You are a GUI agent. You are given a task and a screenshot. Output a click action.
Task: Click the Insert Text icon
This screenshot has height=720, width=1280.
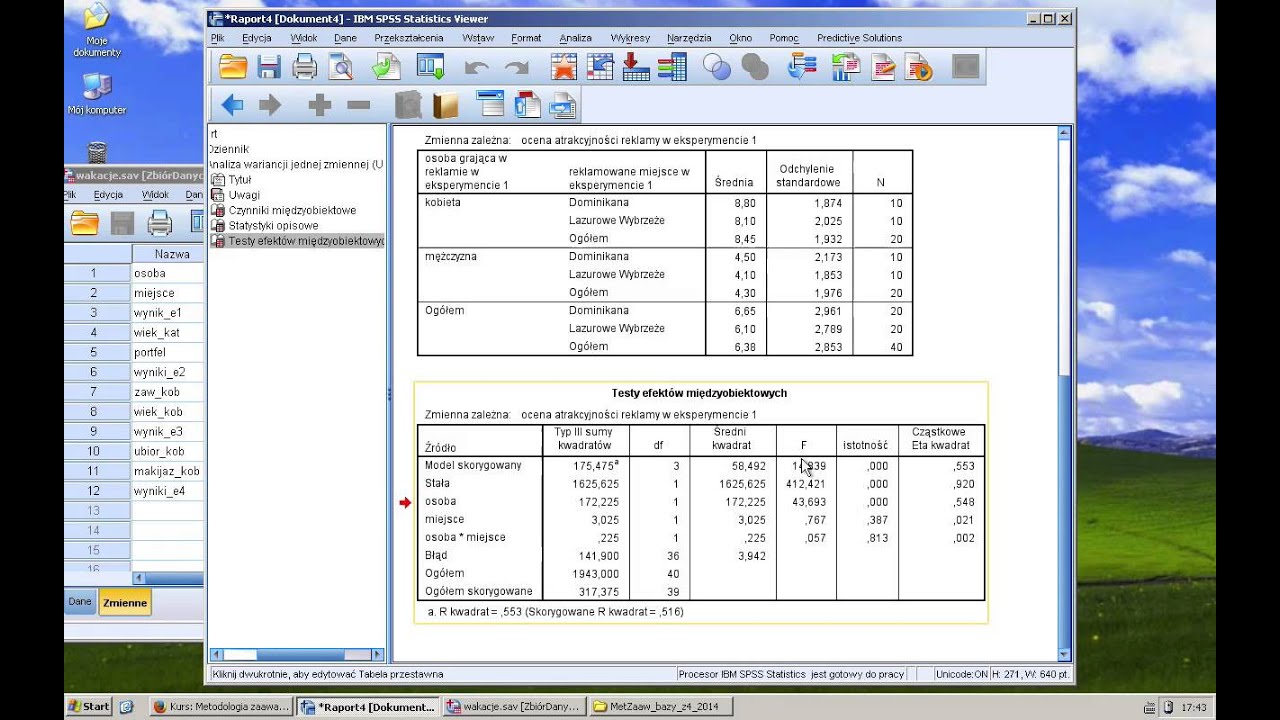(x=562, y=104)
